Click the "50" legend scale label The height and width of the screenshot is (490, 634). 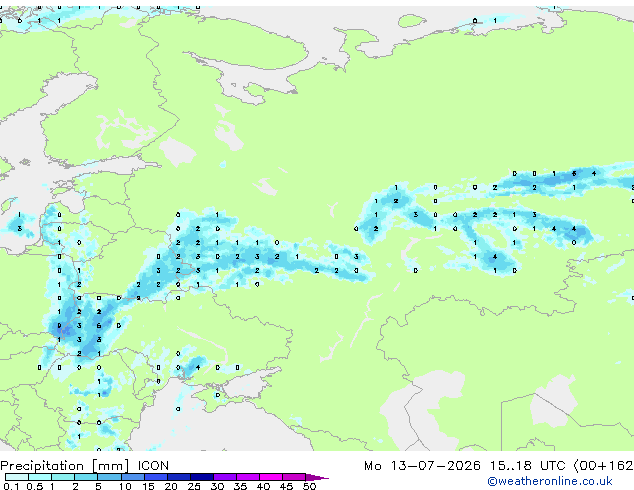[x=309, y=486]
